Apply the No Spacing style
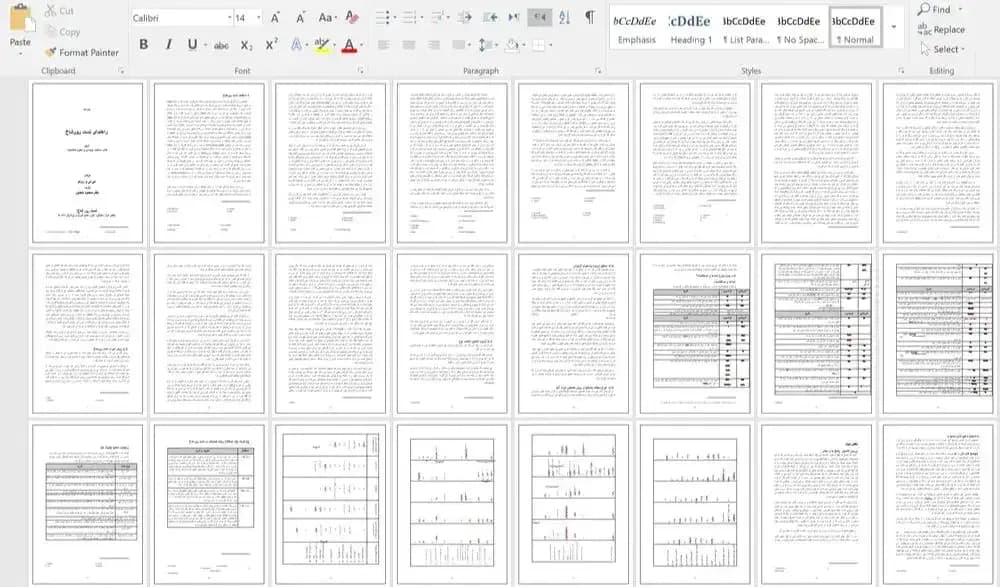The image size is (1000, 587). 798,29
